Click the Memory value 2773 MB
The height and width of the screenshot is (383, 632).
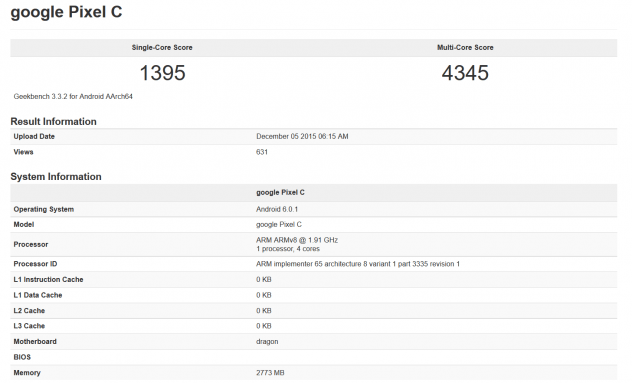(270, 373)
